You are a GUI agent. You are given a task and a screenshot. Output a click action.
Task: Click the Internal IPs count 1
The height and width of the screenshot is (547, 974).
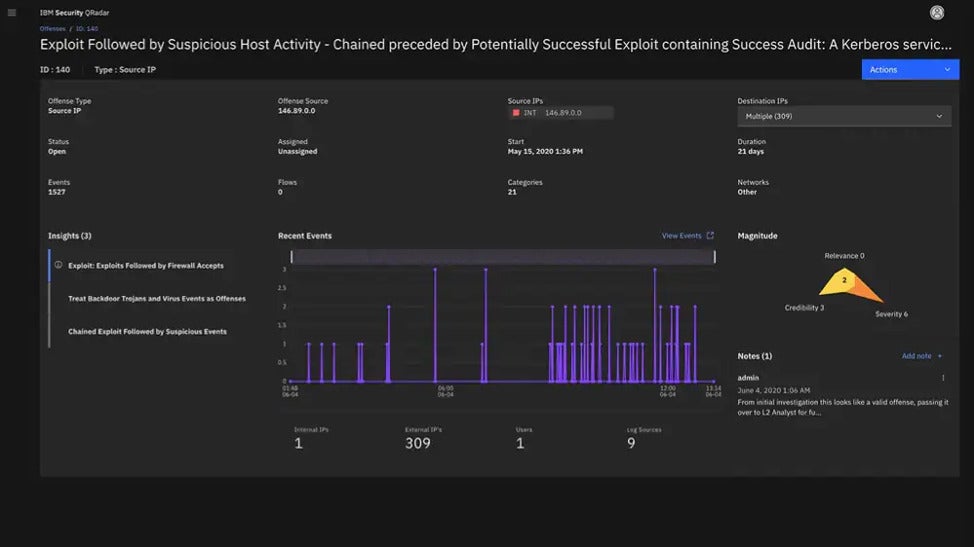click(299, 443)
